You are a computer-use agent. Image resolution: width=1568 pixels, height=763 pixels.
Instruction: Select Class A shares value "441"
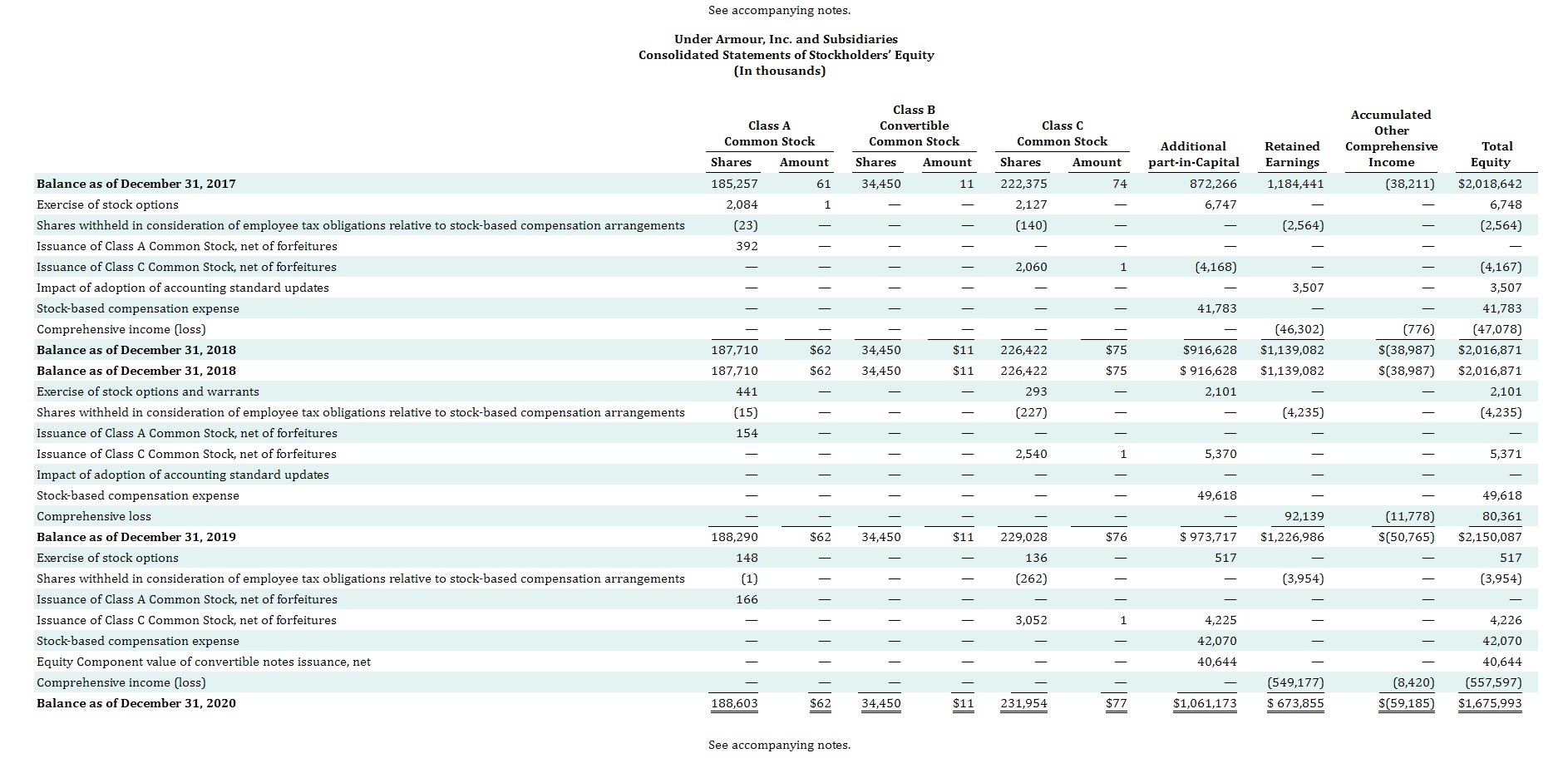tap(747, 391)
